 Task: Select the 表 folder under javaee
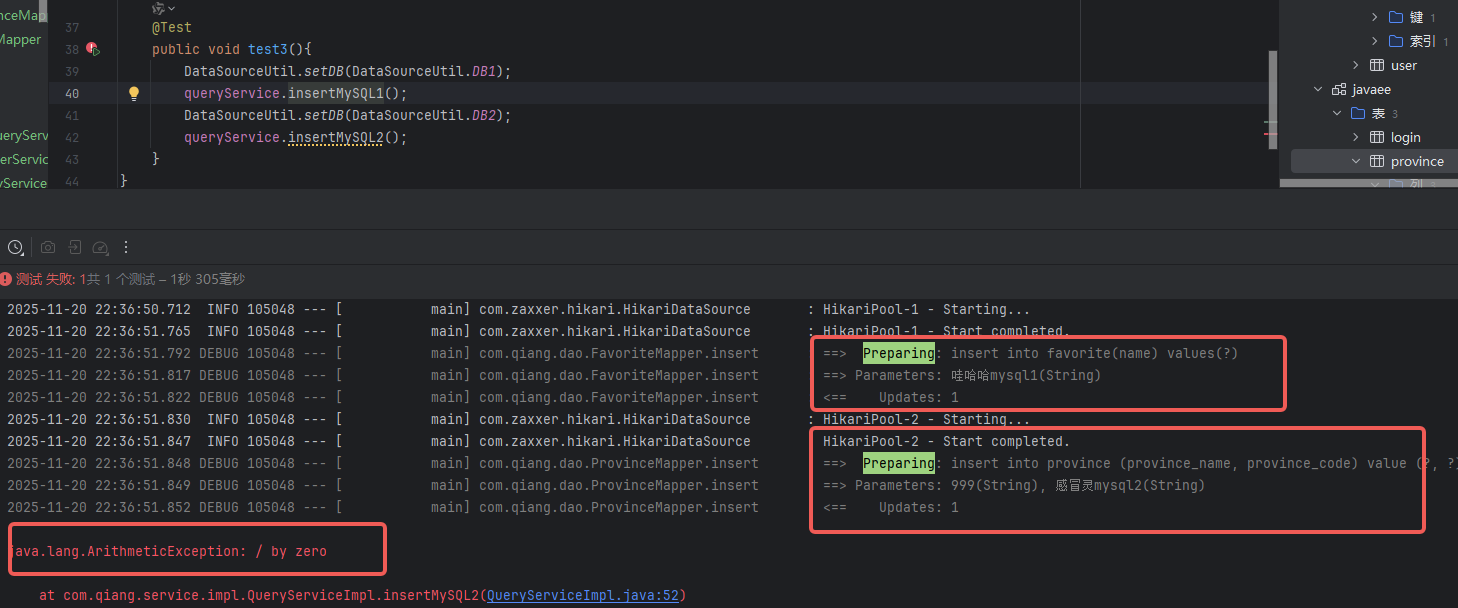click(x=1377, y=113)
